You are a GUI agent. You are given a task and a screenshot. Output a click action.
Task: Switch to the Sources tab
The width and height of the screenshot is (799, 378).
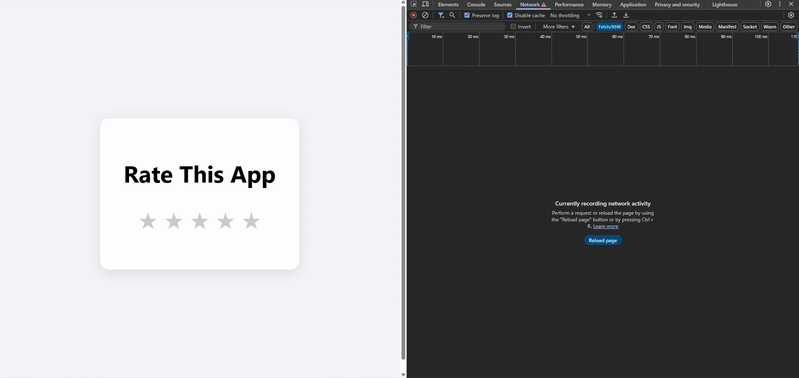coord(502,5)
